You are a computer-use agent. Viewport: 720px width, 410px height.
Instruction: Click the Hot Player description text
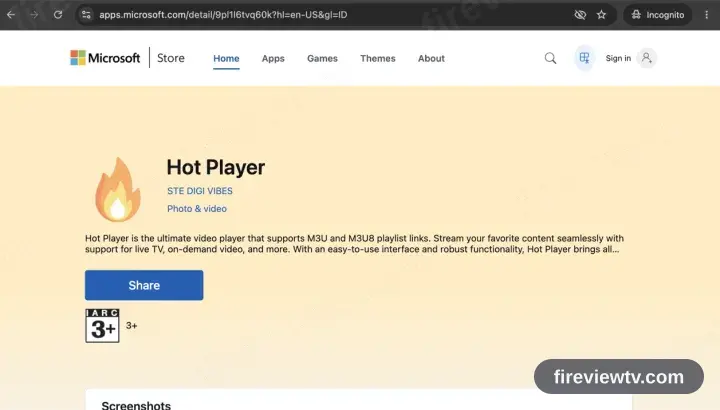point(354,244)
